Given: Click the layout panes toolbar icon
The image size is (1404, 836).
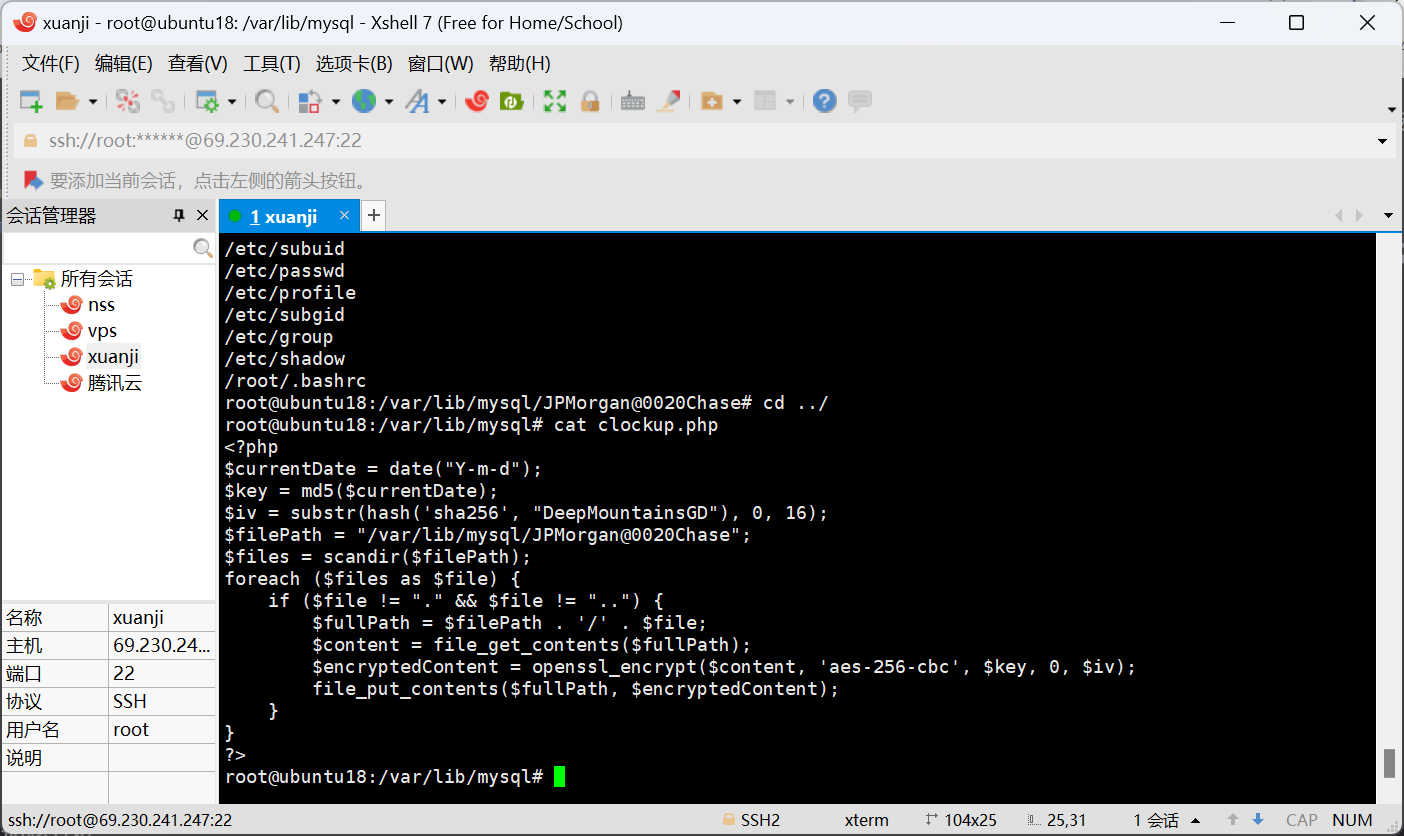Looking at the screenshot, I should 765,101.
